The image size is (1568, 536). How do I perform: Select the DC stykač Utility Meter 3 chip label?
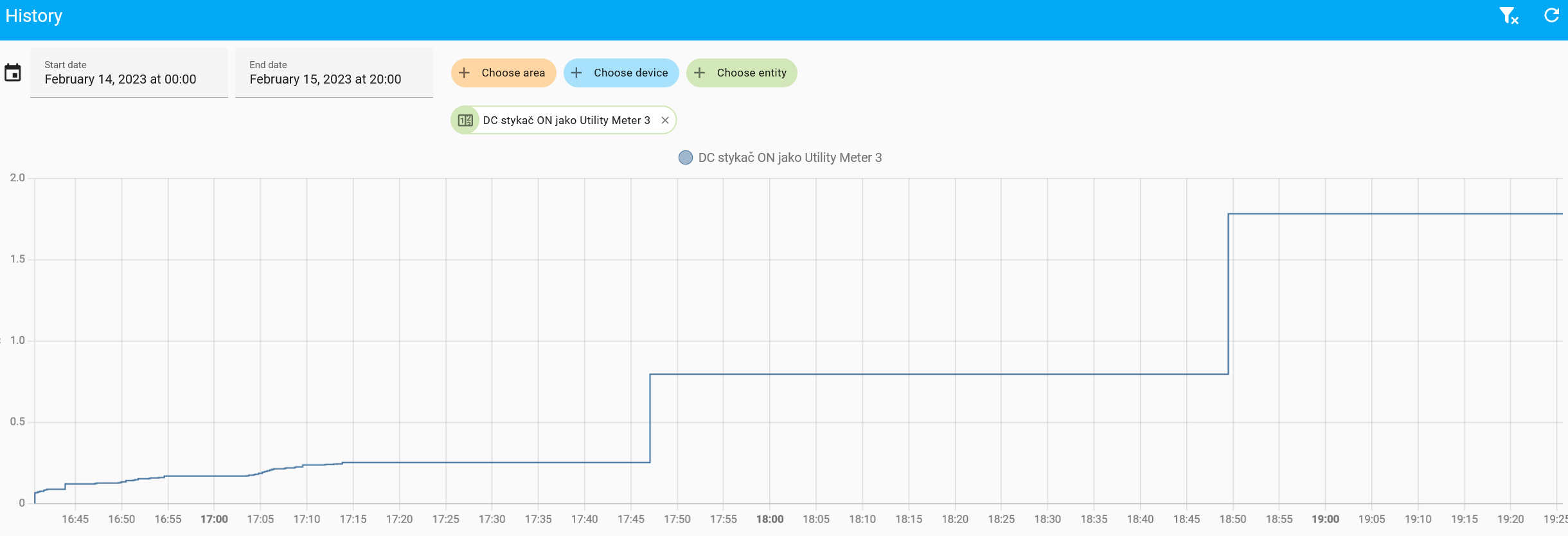(566, 120)
